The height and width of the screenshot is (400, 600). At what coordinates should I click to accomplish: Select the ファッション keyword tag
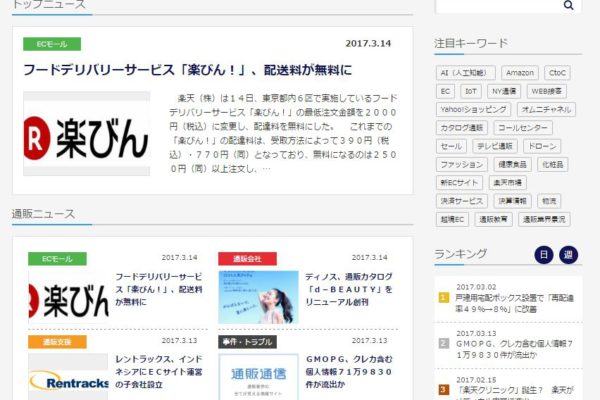(462, 165)
